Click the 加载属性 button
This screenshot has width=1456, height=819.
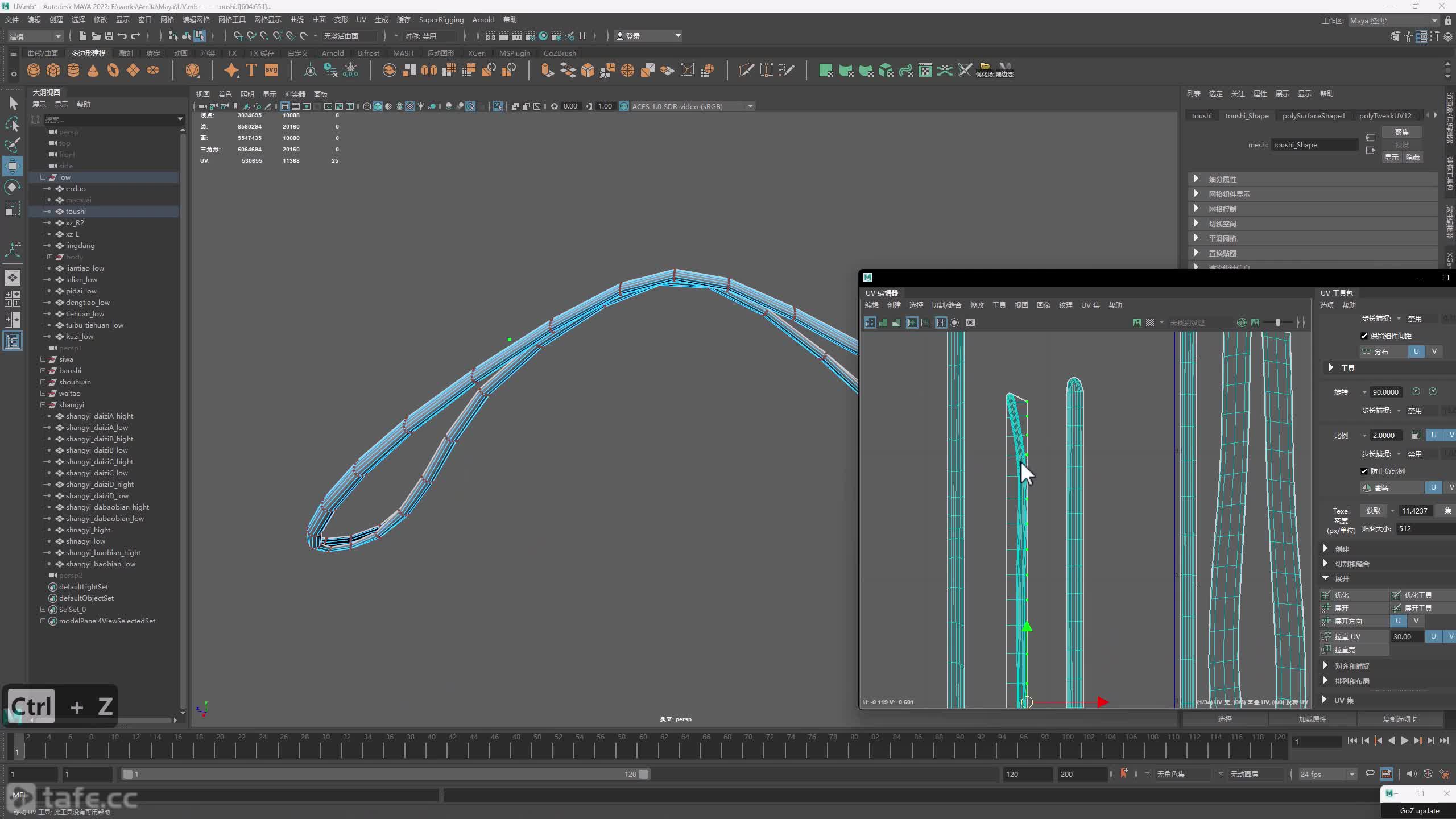pos(1312,719)
